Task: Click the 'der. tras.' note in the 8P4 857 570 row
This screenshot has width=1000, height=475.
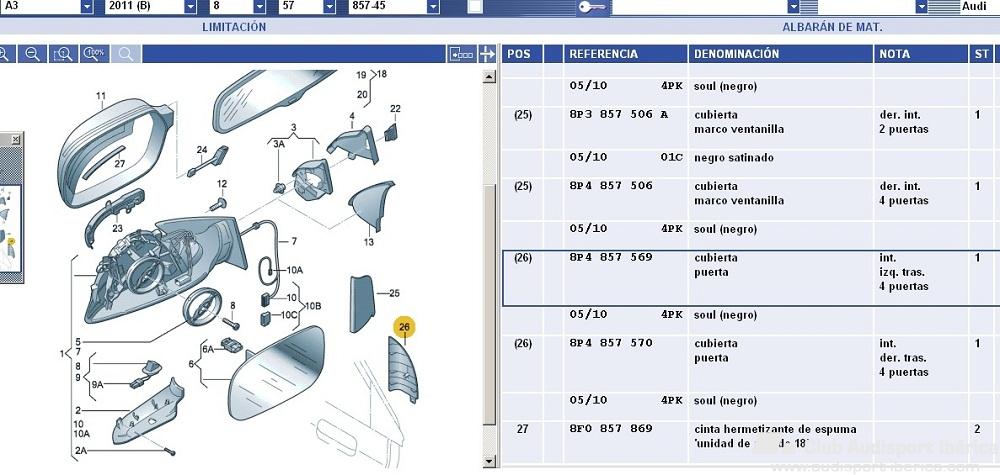Action: 903,358
